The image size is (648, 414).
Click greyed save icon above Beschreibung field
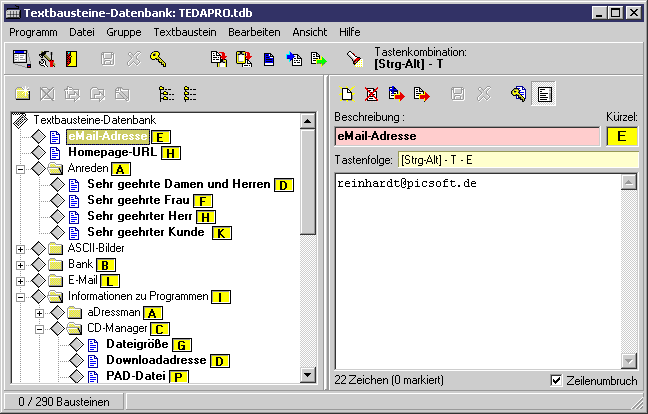tap(457, 94)
